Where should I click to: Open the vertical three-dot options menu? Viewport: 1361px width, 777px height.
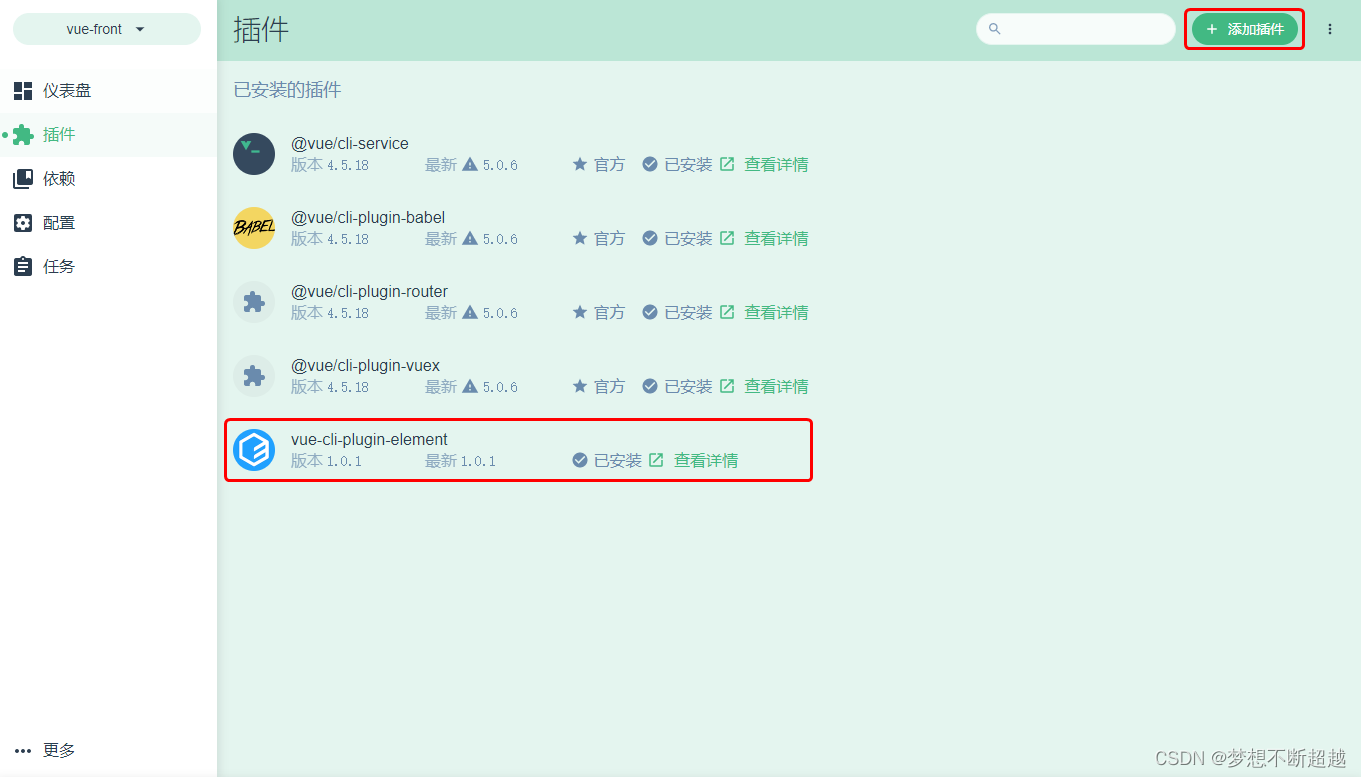(1330, 29)
